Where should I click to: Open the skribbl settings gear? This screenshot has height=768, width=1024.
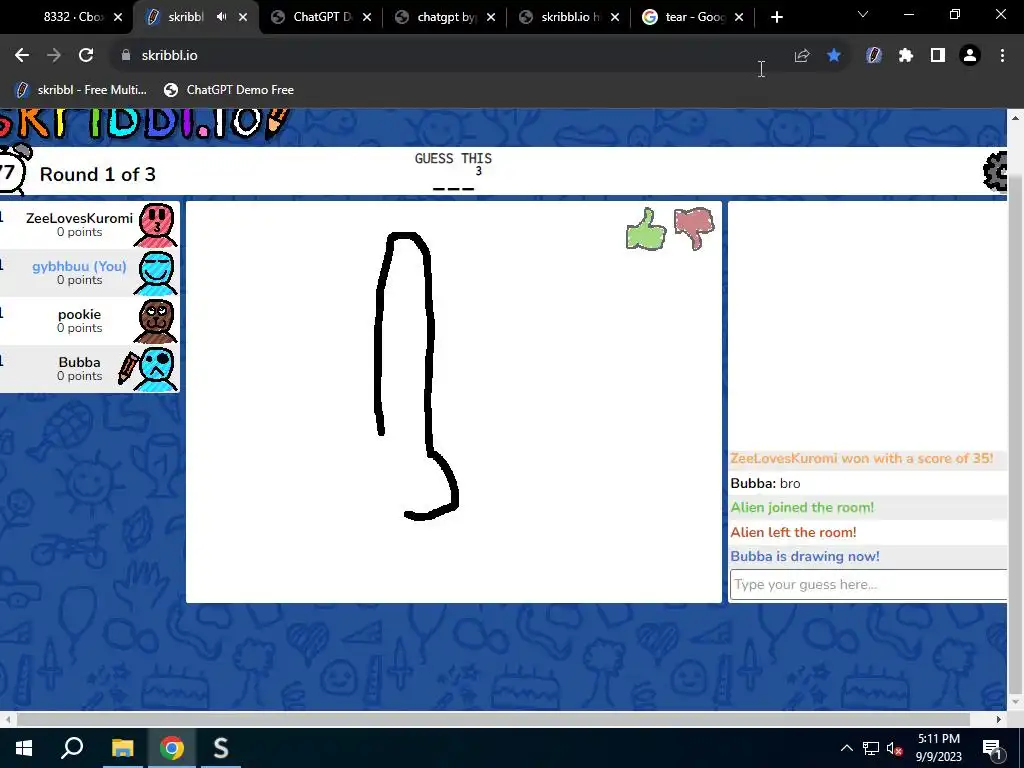pyautogui.click(x=995, y=171)
